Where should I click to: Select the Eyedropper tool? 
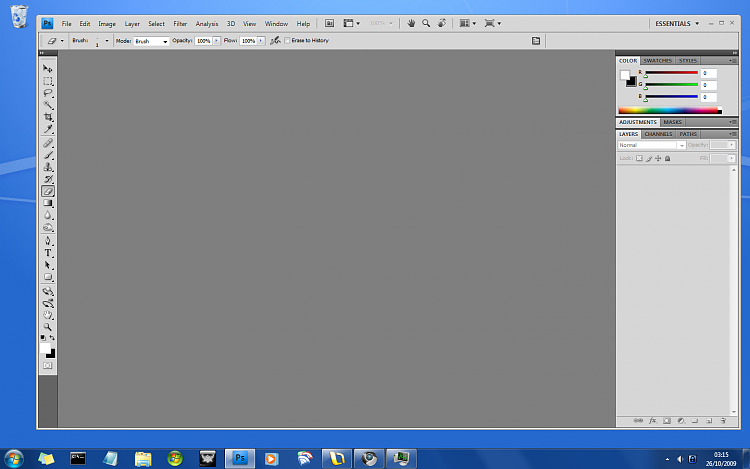point(47,129)
